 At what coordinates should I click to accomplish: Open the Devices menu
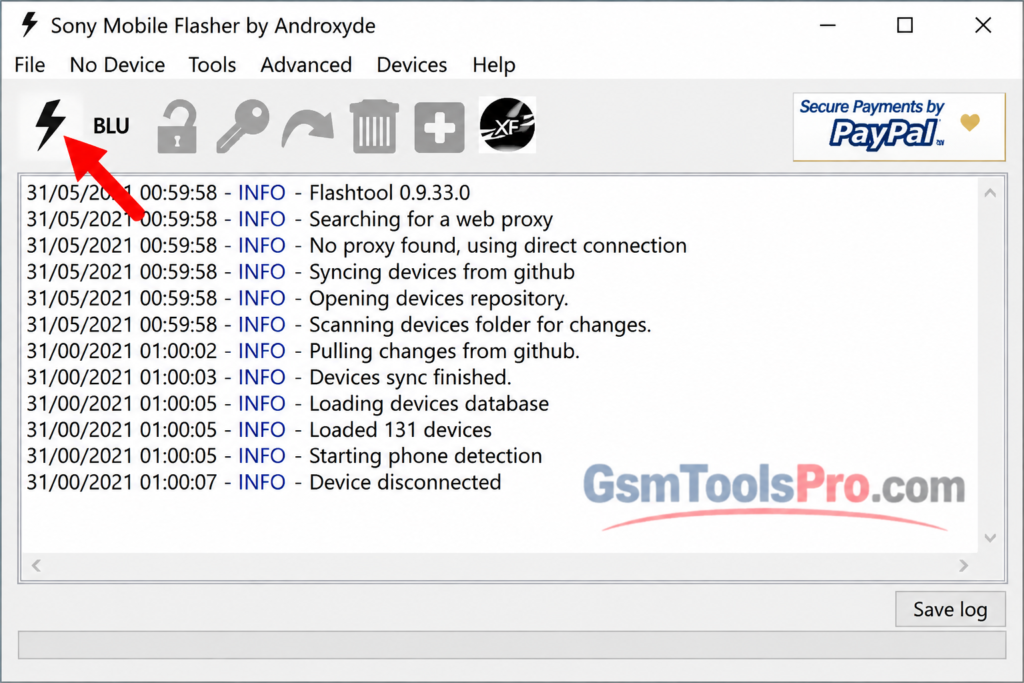click(x=412, y=65)
